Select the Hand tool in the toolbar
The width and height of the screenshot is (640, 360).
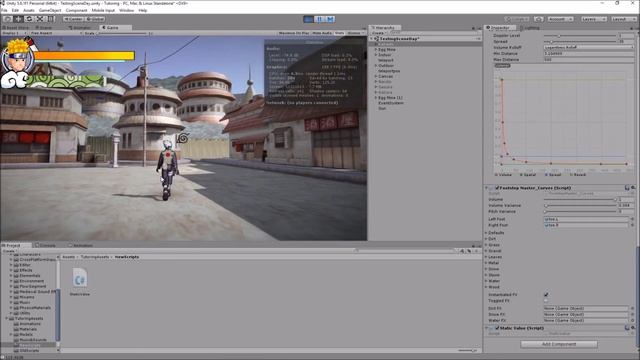[7, 19]
